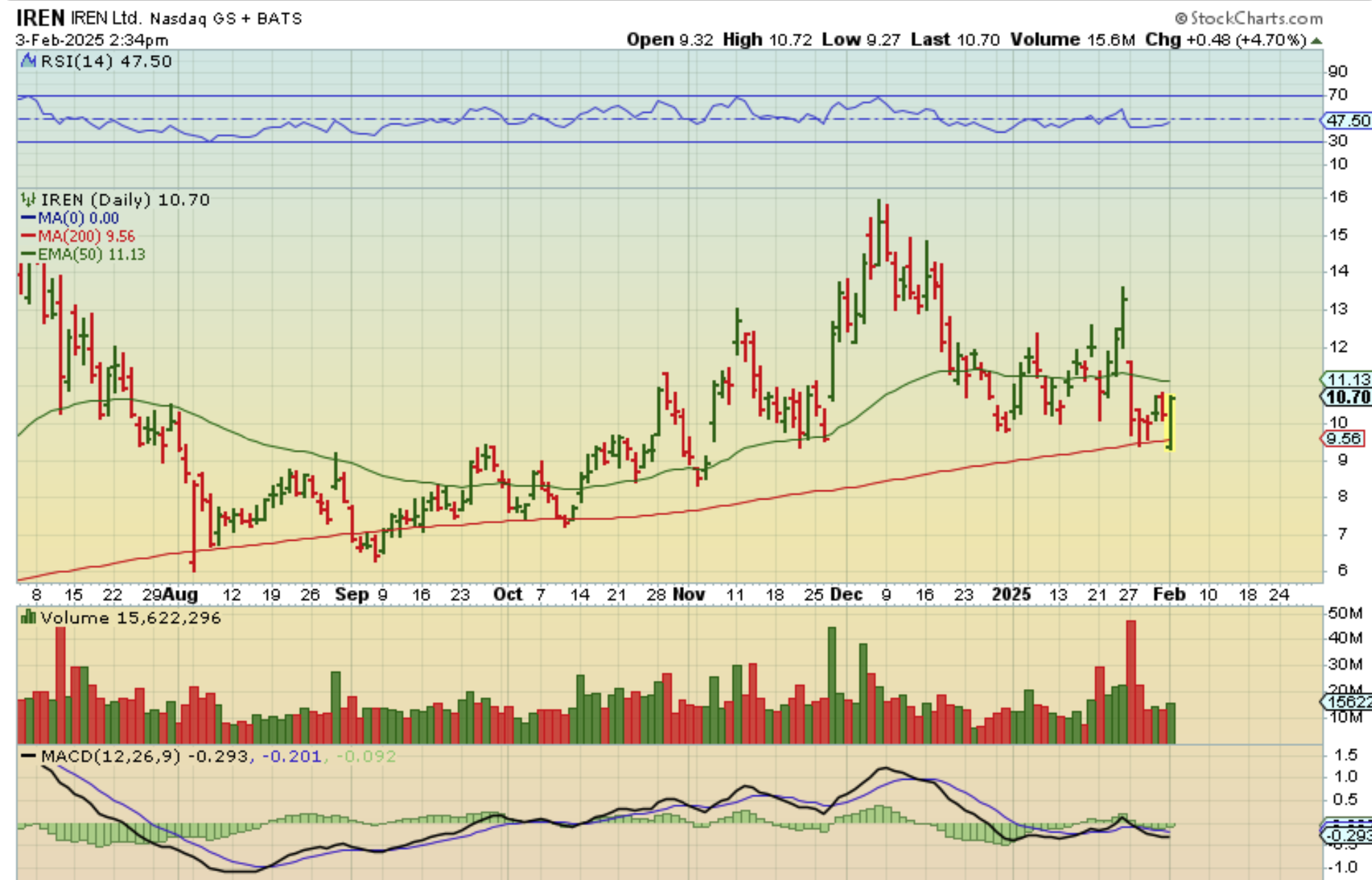Click the 10.70 last price tag
The height and width of the screenshot is (880, 1372).
click(1347, 397)
